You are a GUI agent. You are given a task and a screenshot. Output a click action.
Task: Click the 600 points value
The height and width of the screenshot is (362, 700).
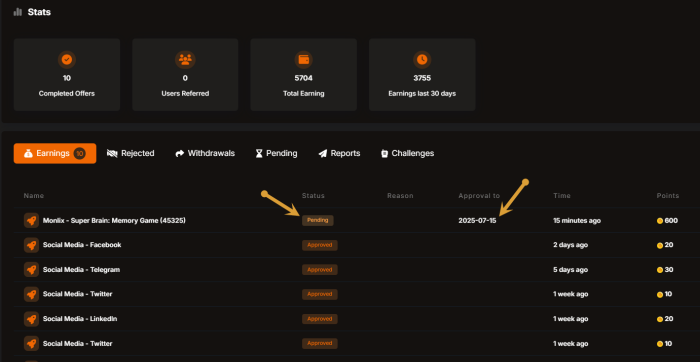(671, 221)
